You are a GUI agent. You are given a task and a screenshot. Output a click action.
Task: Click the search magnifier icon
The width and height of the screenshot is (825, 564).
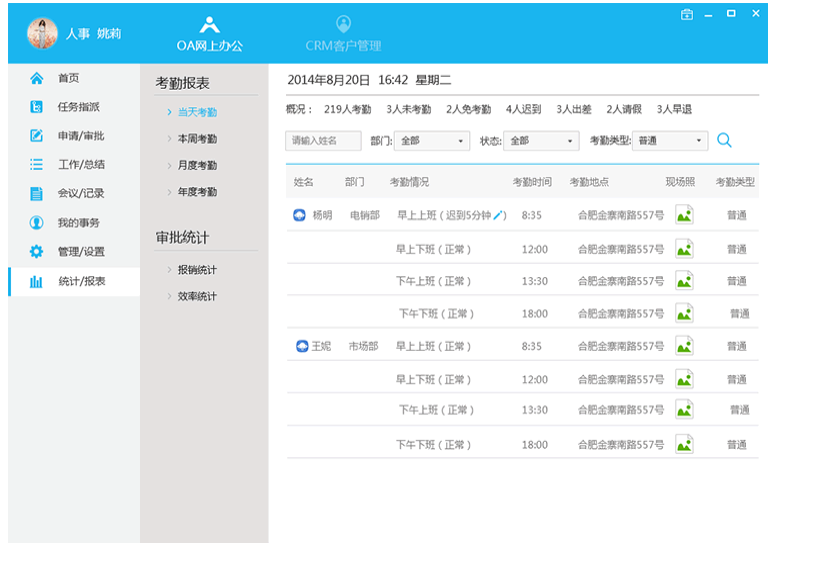(725, 140)
